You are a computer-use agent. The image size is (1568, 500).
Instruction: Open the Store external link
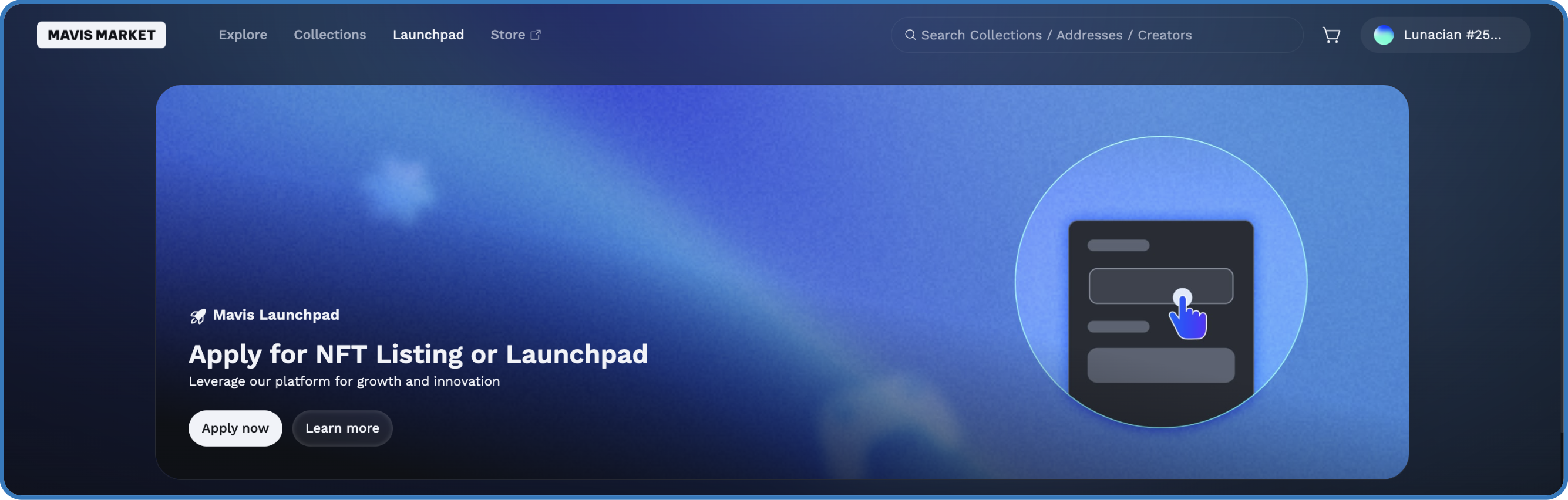tap(516, 35)
